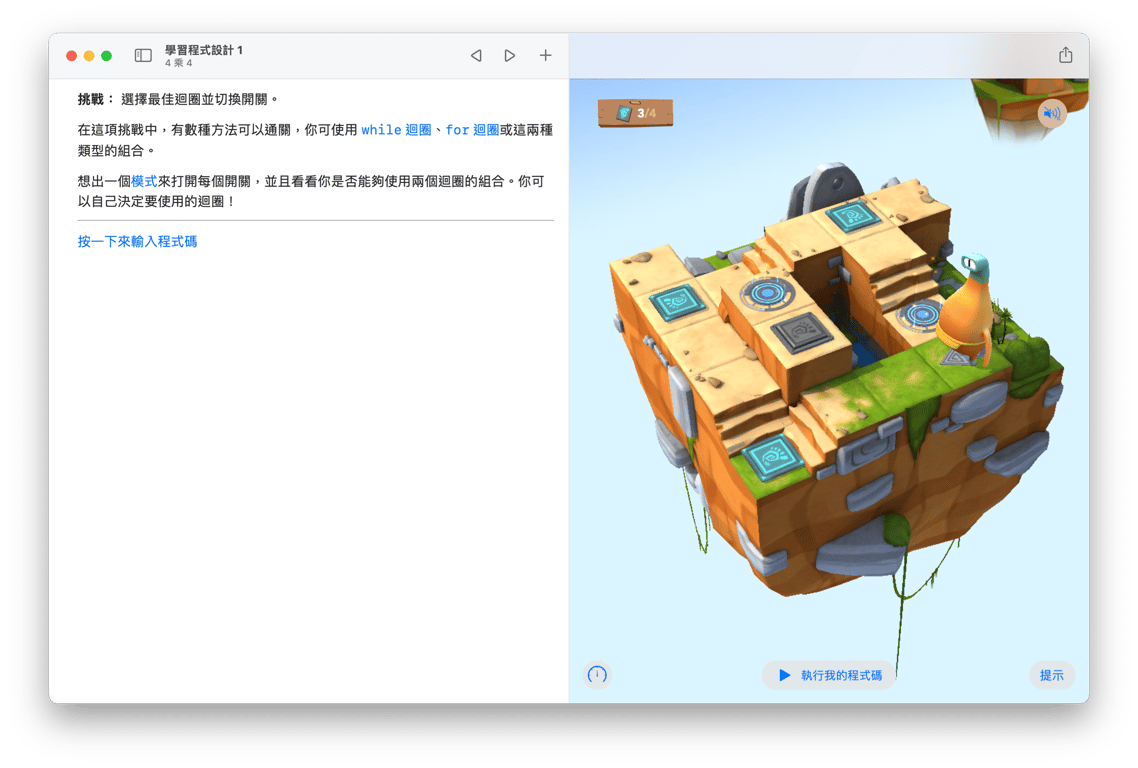Mute the game sound speaker icon

point(1052,113)
